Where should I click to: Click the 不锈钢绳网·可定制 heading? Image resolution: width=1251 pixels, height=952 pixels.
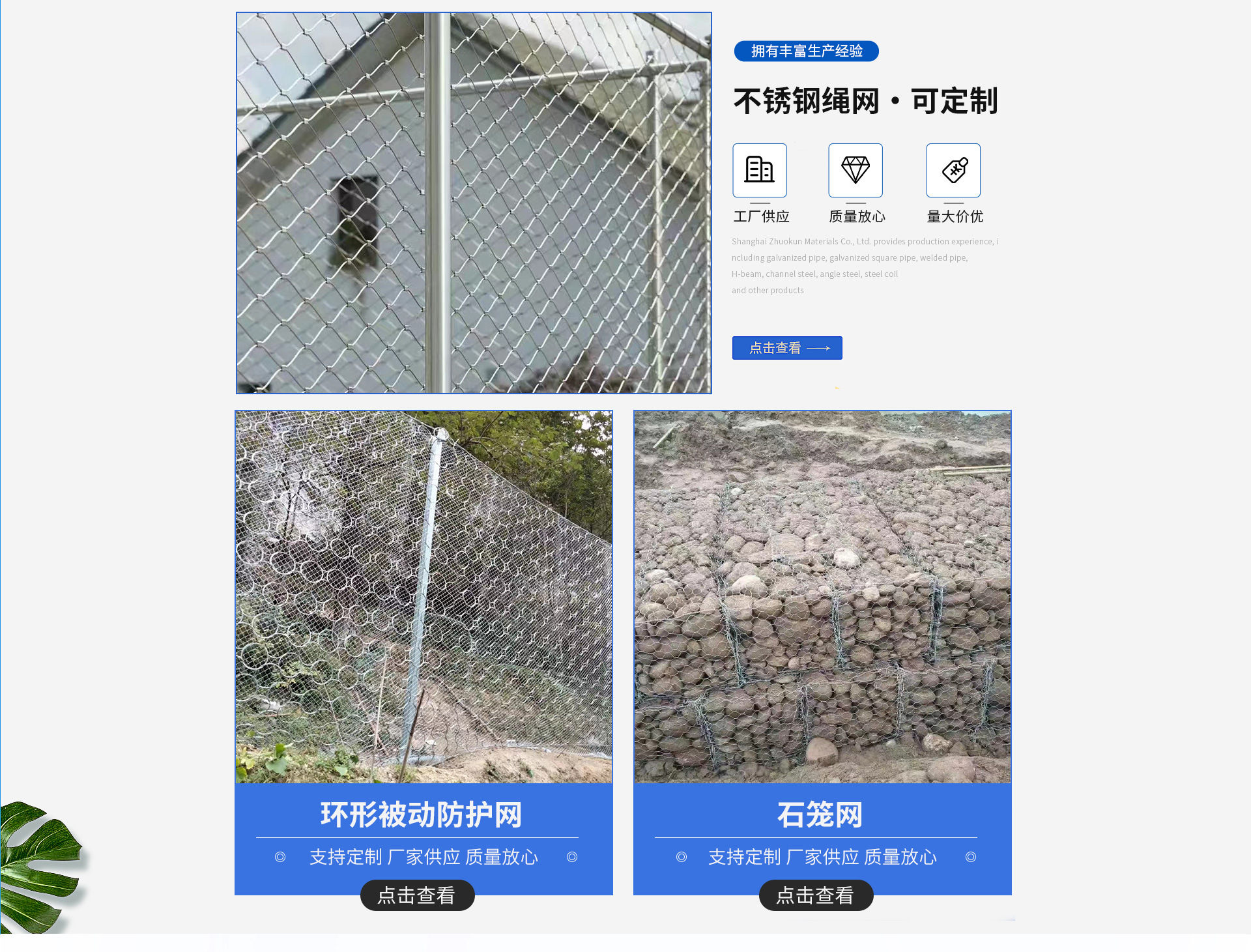866,101
